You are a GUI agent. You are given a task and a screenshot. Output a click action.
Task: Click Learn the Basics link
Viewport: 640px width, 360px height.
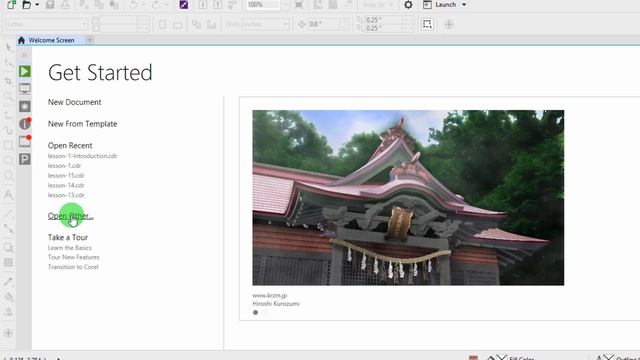coord(70,248)
